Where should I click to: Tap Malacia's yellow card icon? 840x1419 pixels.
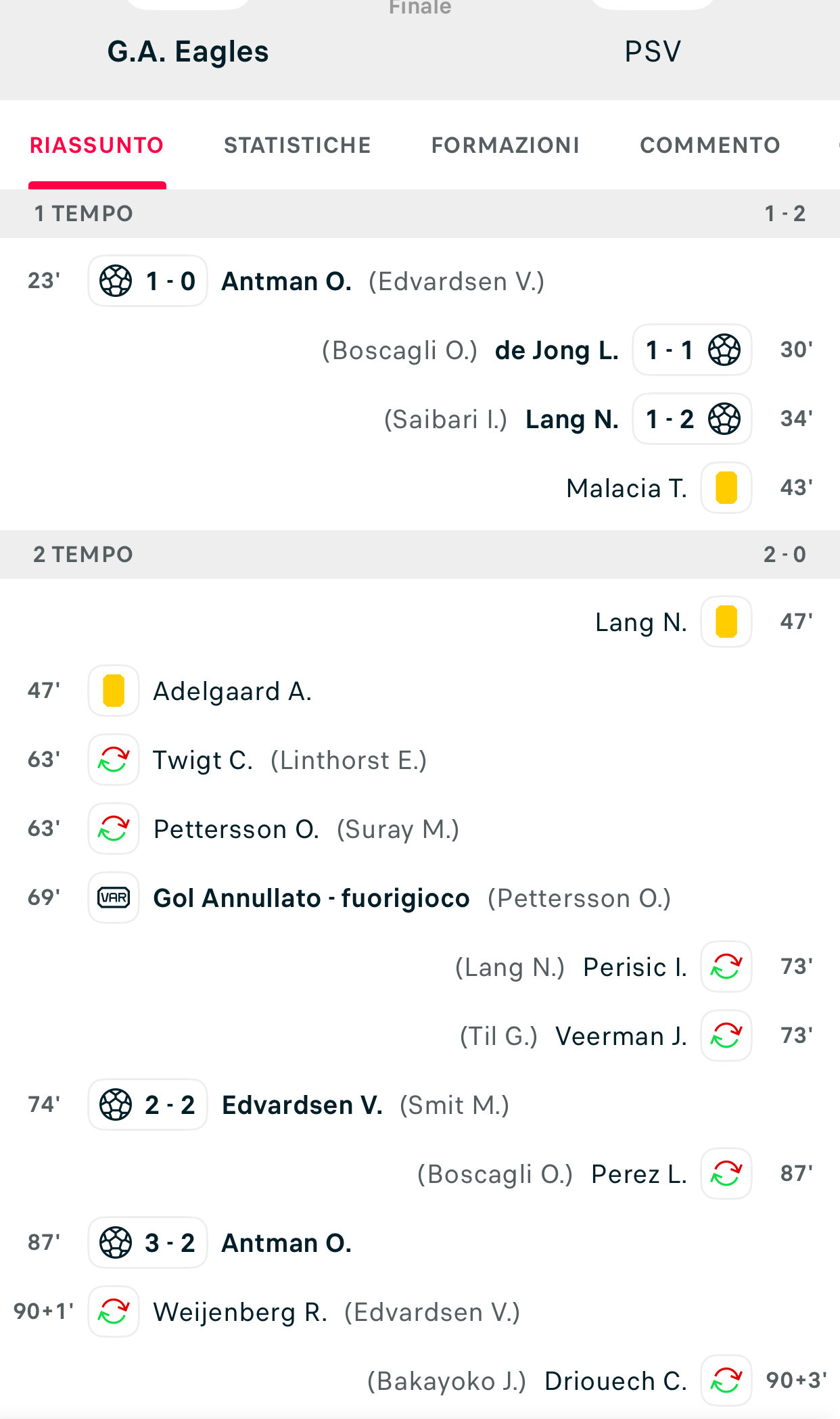[x=726, y=488]
